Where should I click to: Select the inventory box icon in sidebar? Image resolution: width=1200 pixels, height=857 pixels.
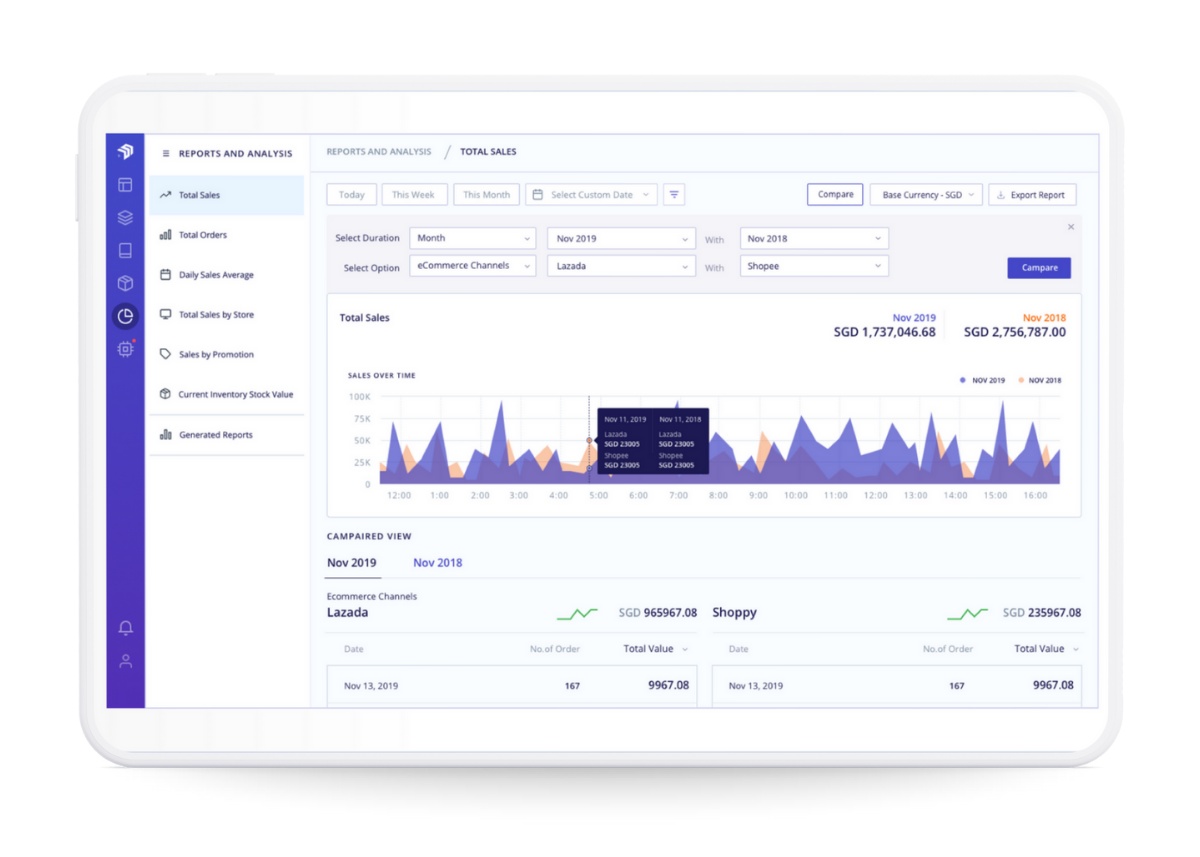pos(125,283)
